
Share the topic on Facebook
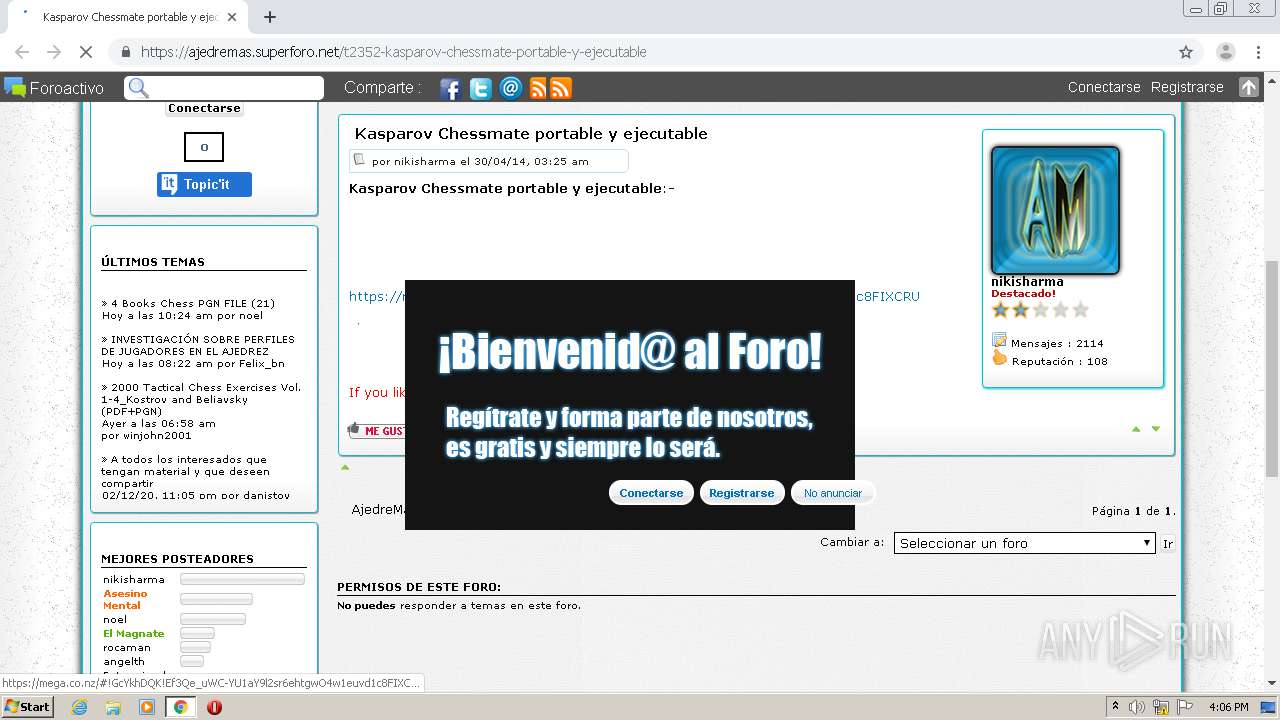tap(450, 88)
